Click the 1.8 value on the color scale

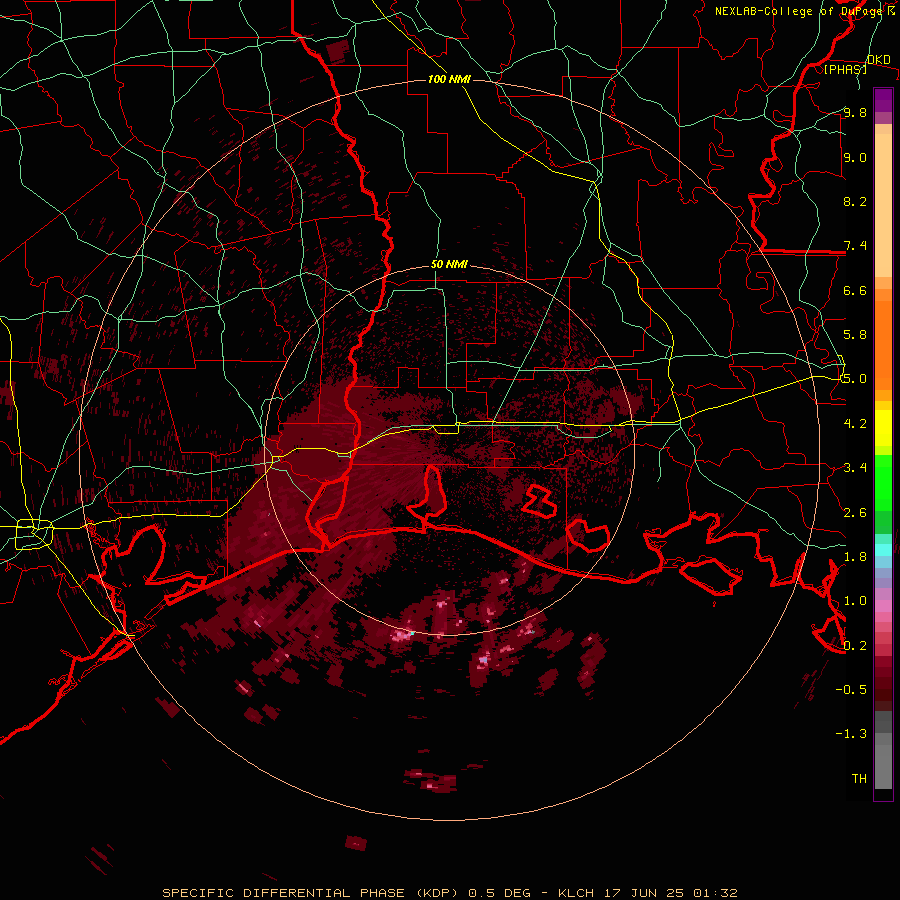coord(855,557)
